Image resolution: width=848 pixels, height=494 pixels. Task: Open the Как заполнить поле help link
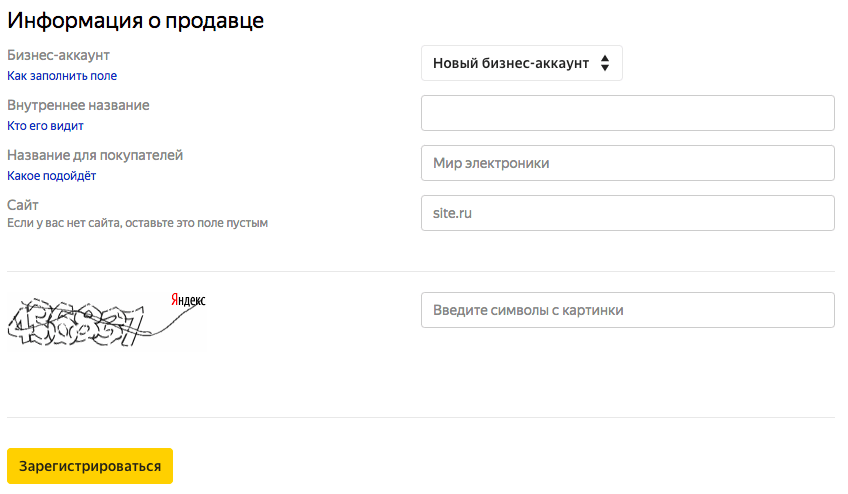coord(62,76)
